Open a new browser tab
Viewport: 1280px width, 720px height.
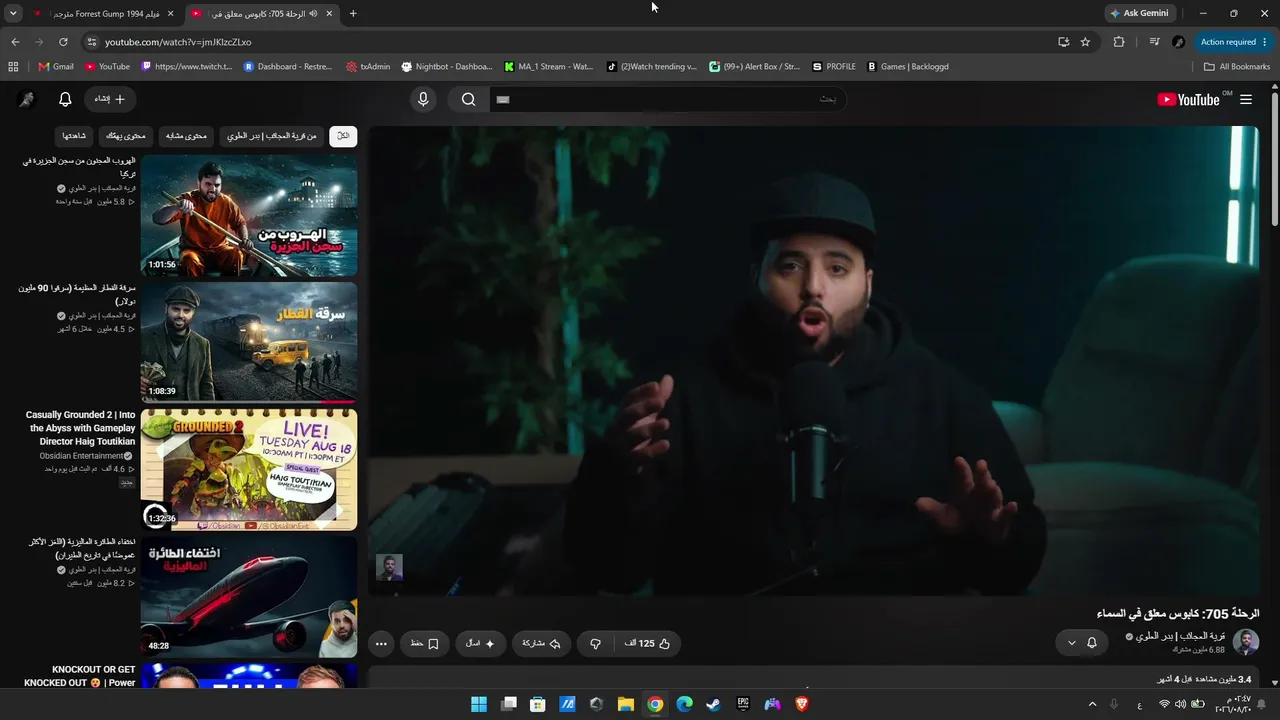[x=353, y=14]
